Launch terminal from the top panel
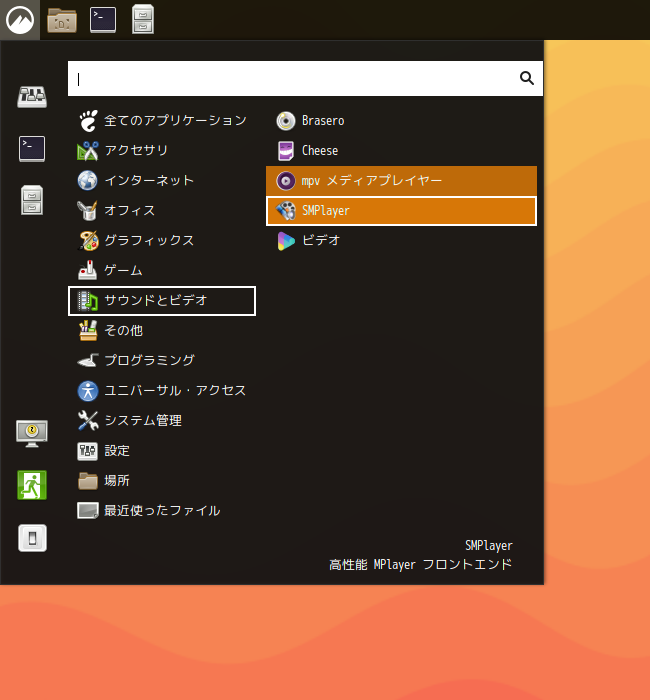650x700 pixels. [x=103, y=20]
